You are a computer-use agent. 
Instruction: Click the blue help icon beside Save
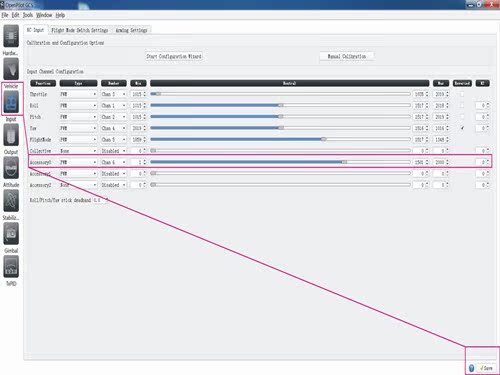471,368
